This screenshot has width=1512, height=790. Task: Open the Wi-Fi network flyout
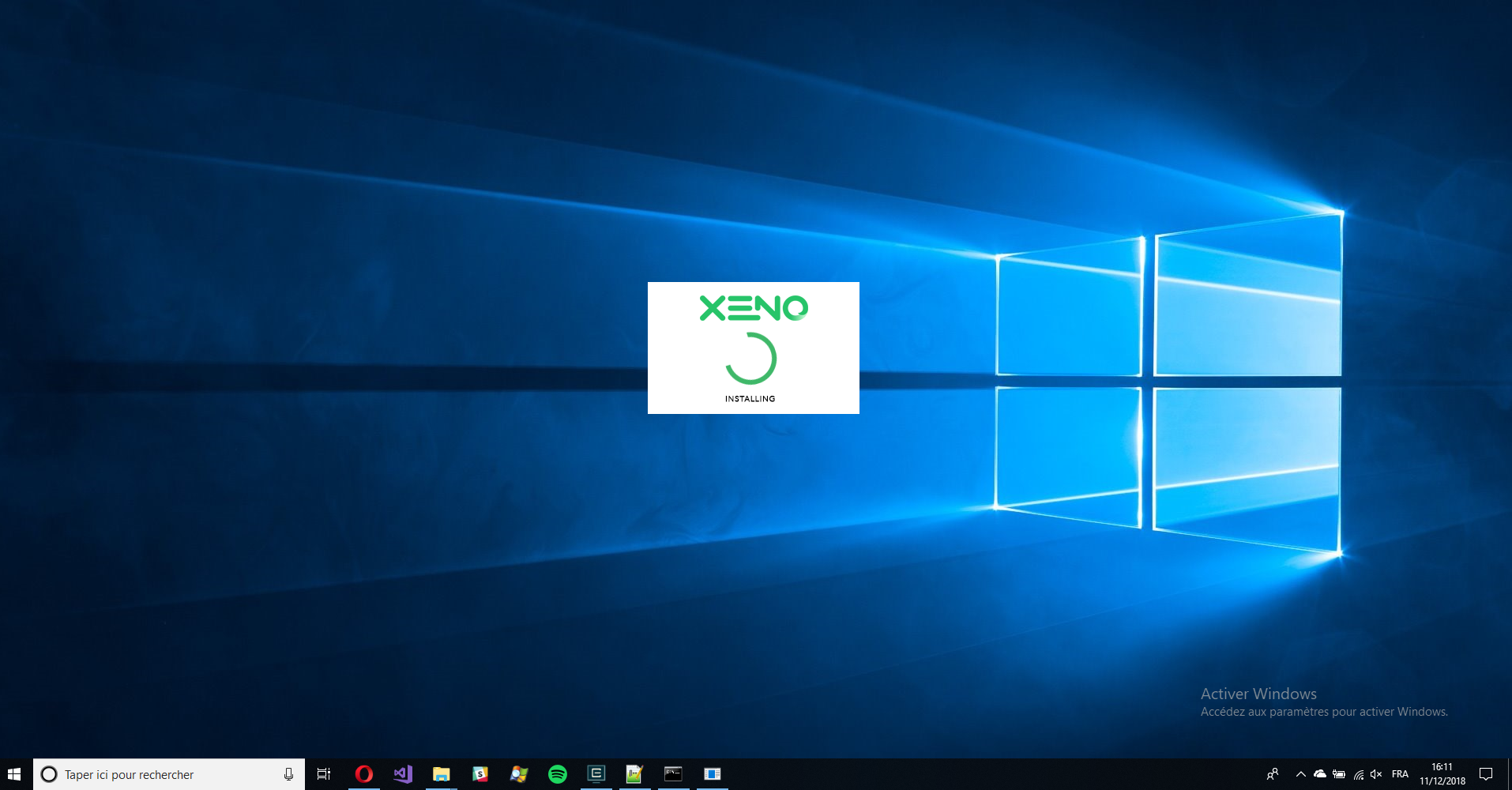point(1359,774)
